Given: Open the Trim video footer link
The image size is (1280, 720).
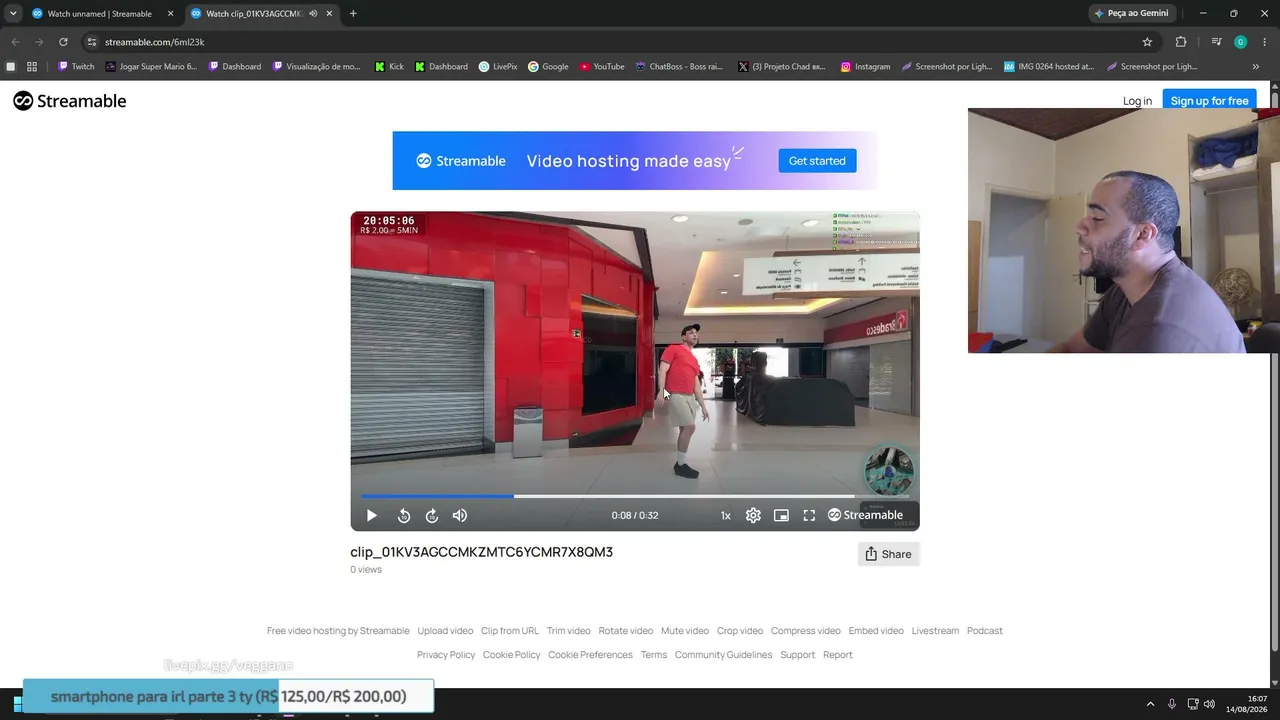Looking at the screenshot, I should [x=569, y=631].
